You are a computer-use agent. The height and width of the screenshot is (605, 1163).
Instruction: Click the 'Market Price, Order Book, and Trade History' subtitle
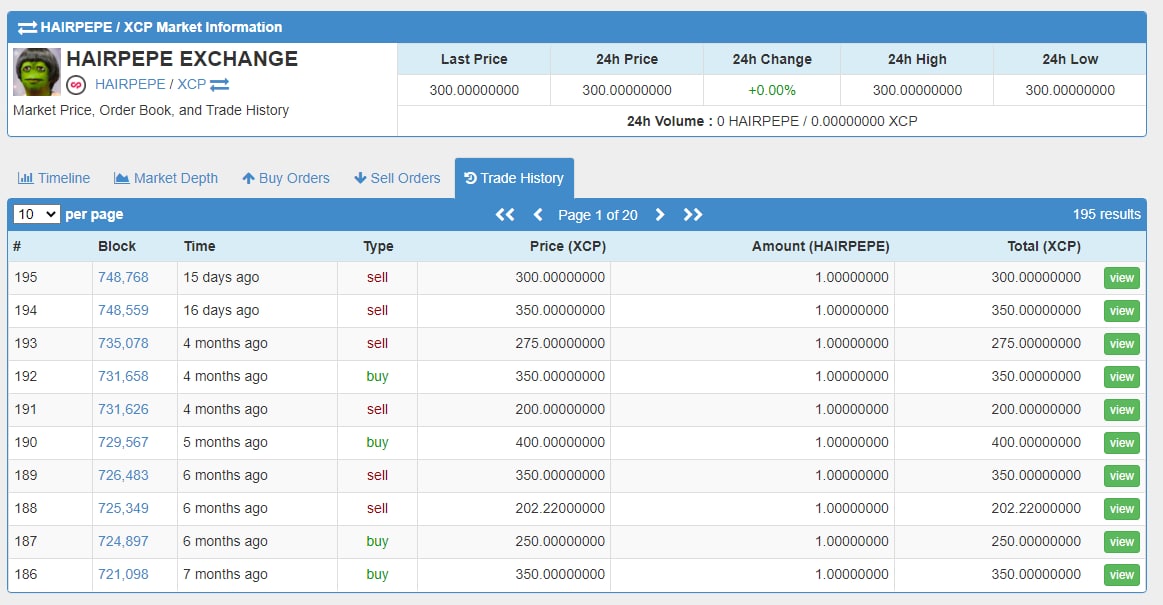151,110
